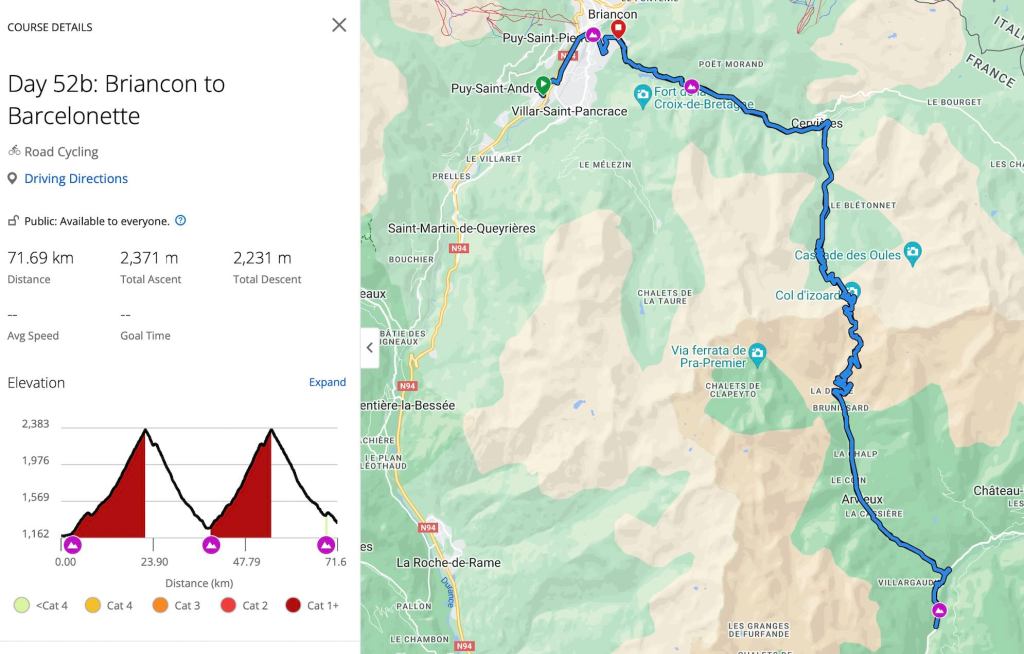Collapse the course details side panel

[370, 348]
